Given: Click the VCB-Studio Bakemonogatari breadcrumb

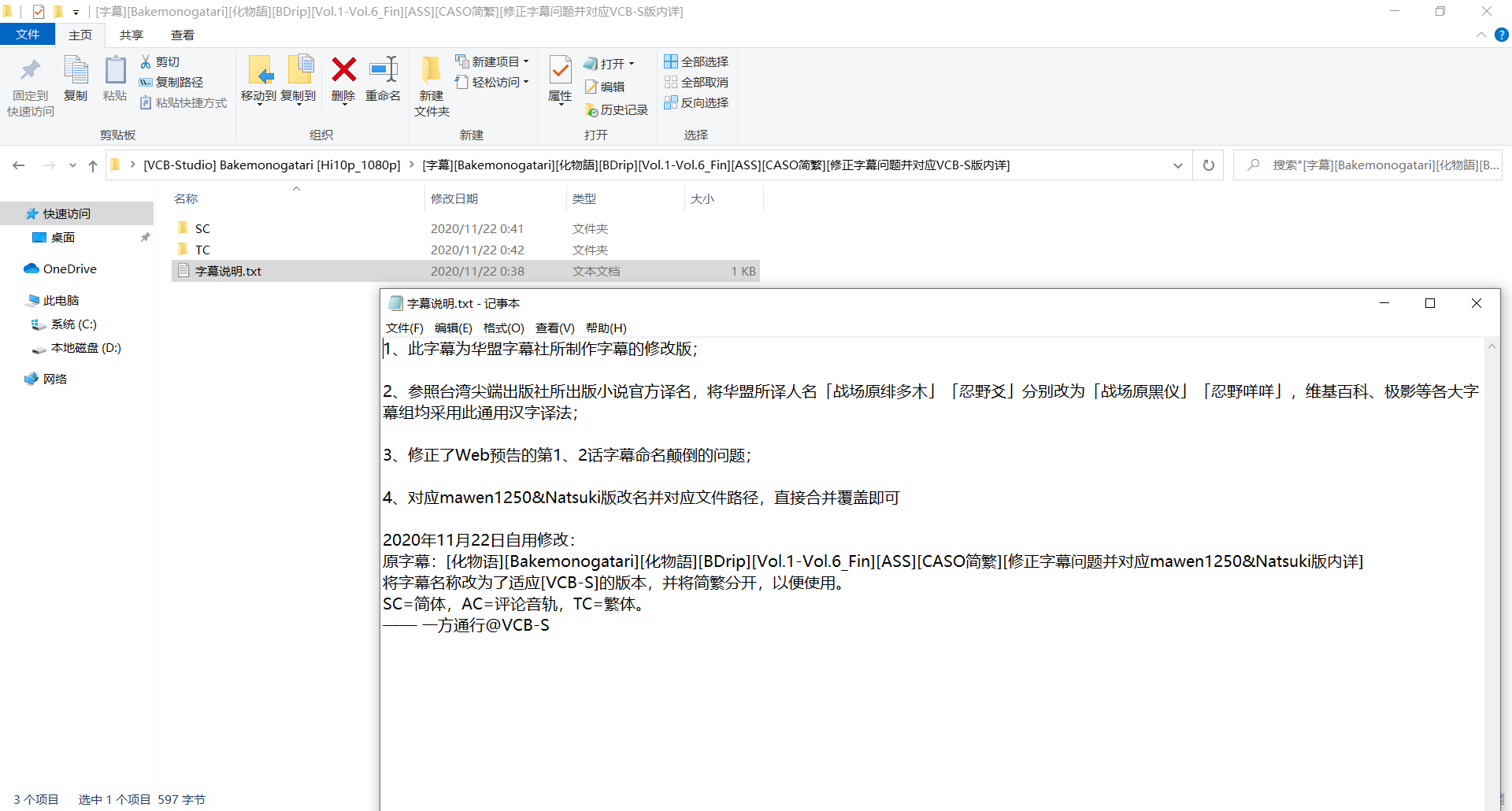Looking at the screenshot, I should coord(272,165).
